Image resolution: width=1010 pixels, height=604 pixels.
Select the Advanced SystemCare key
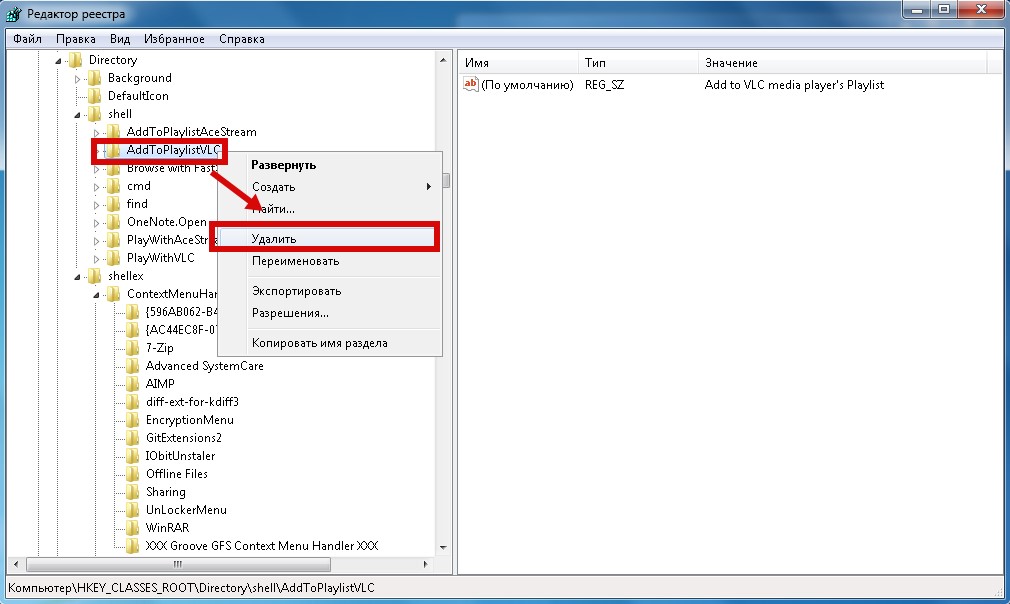coord(204,366)
